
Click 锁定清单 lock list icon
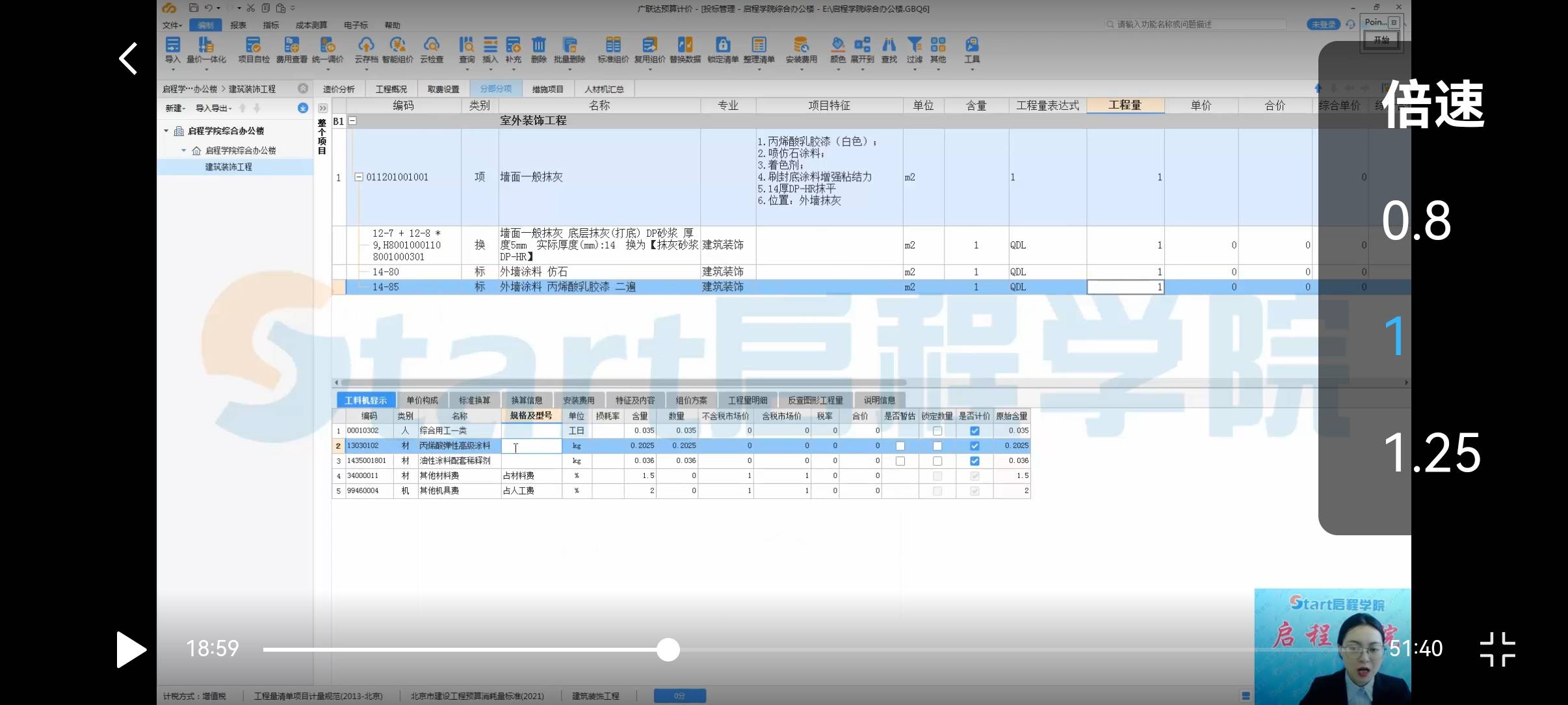pos(723,49)
